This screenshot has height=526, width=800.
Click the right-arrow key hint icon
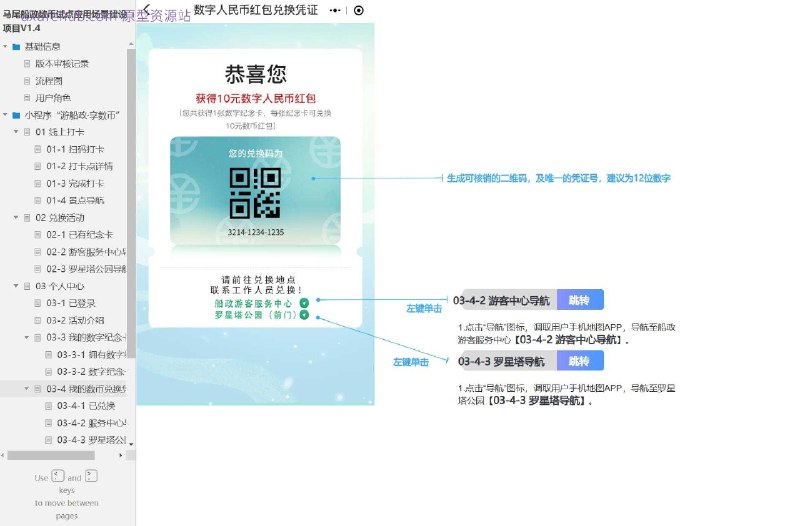91,476
